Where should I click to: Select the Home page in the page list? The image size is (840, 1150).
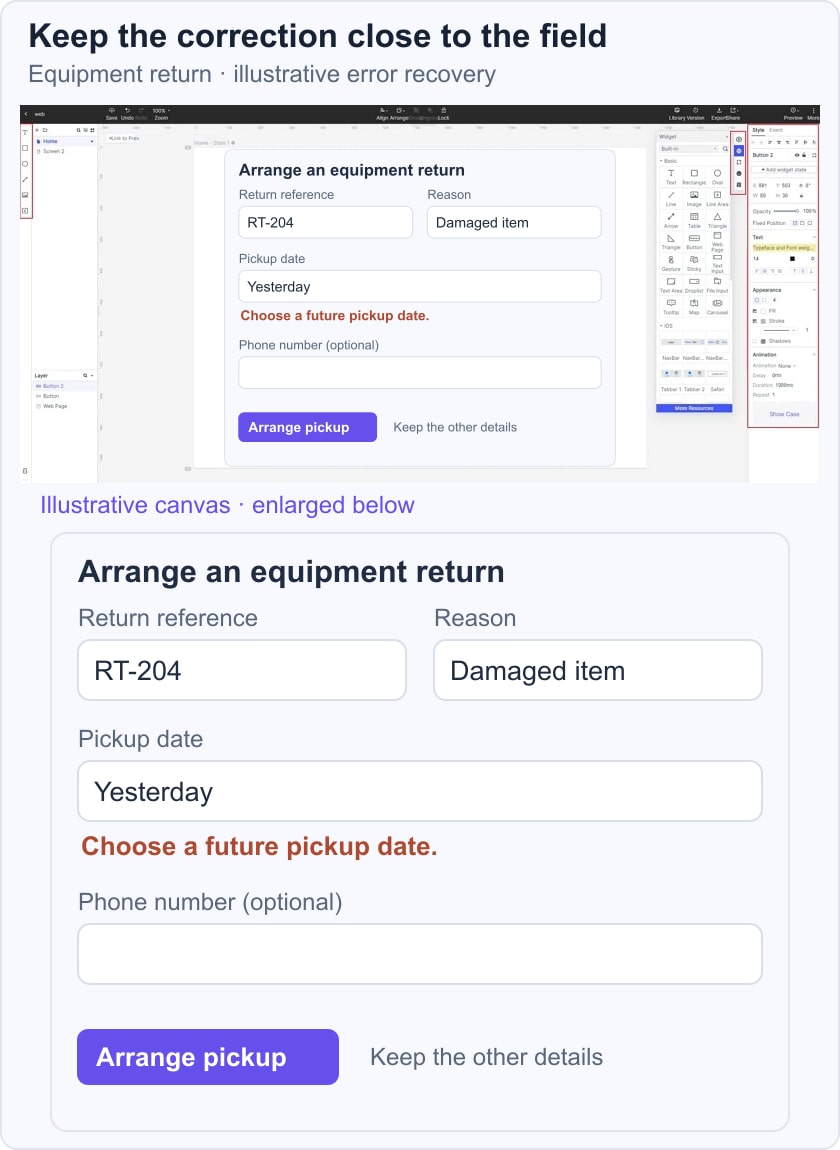coord(65,141)
